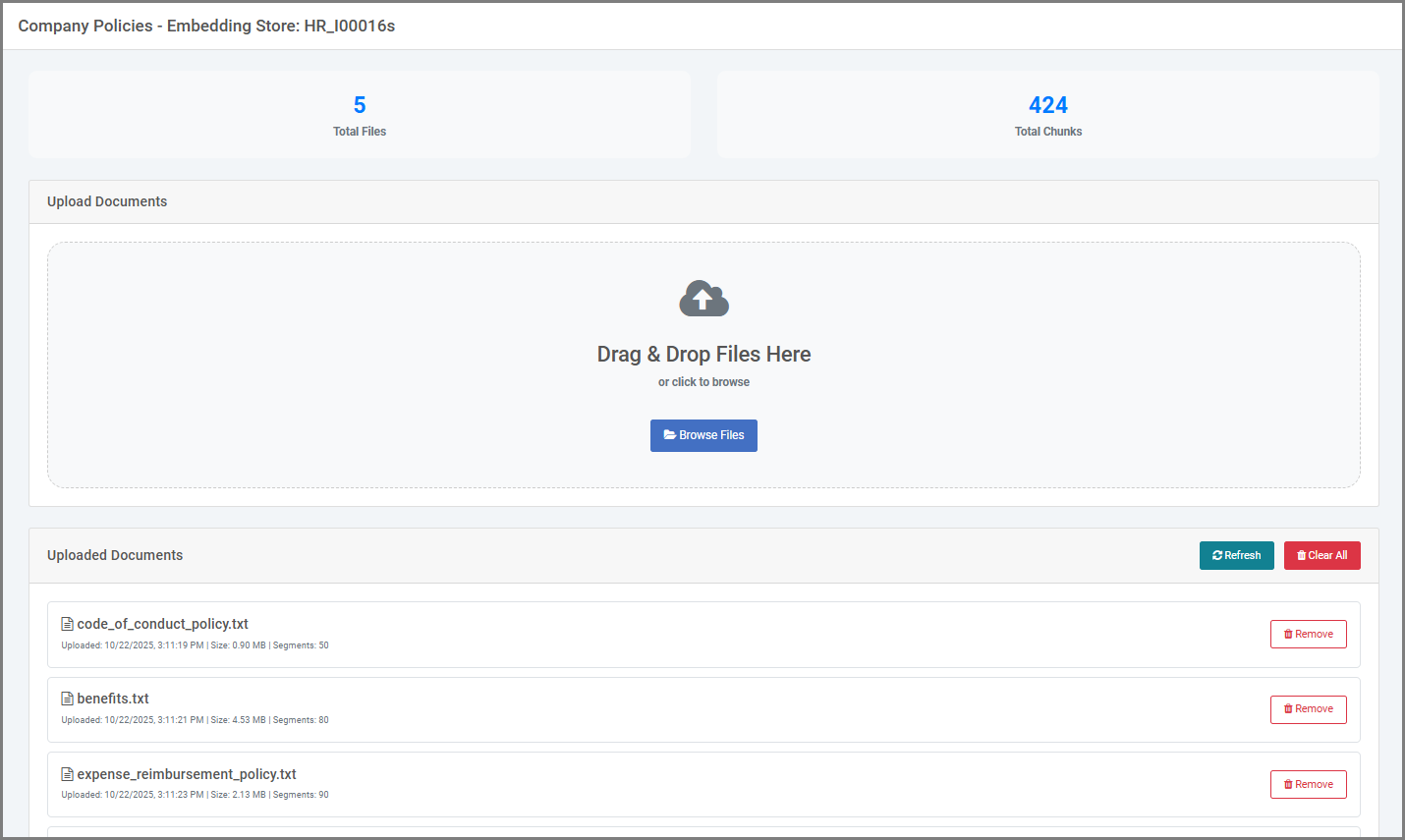Remove the code_of_conduct_policy.txt file
Viewport: 1405px width, 840px height.
1308,635
